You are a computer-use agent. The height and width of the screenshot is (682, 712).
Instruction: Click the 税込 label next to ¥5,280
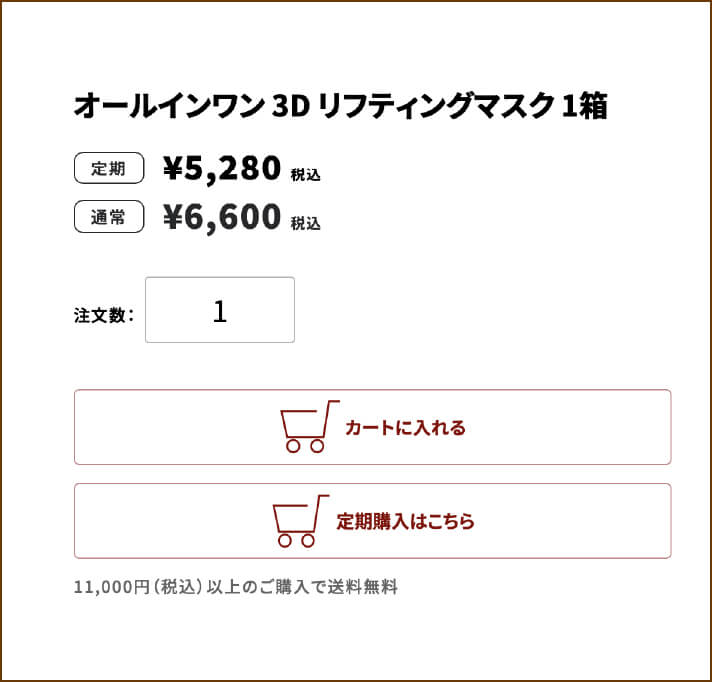(305, 176)
